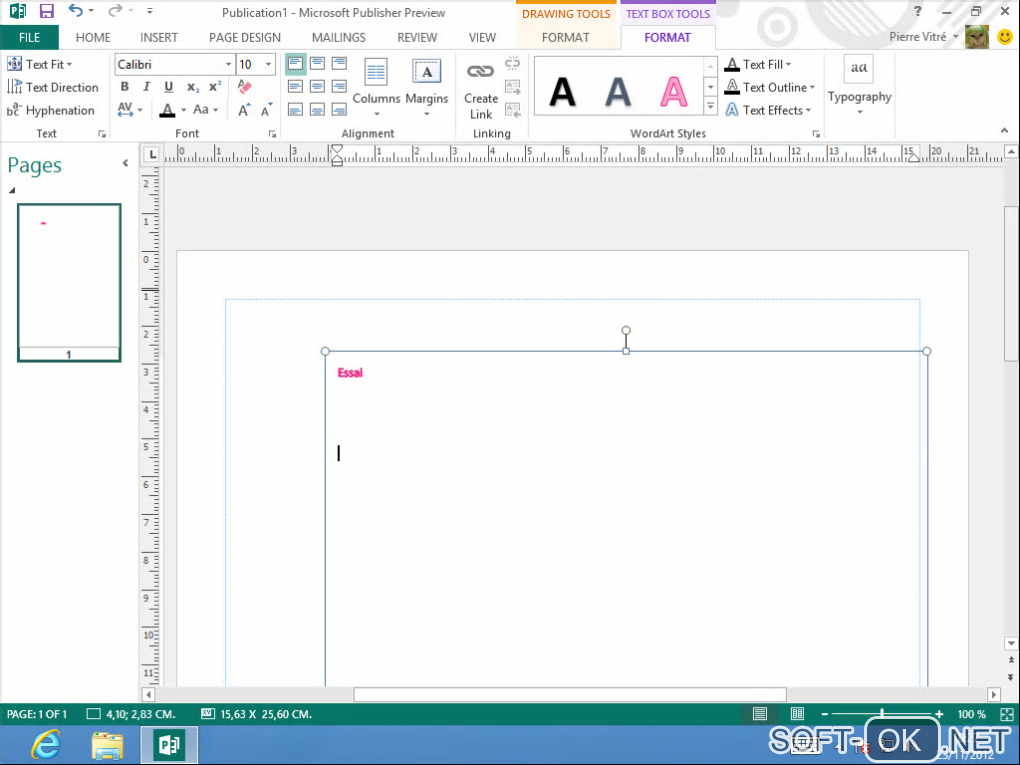Select Align Bottom Right option
This screenshot has height=765, width=1020.
[339, 109]
